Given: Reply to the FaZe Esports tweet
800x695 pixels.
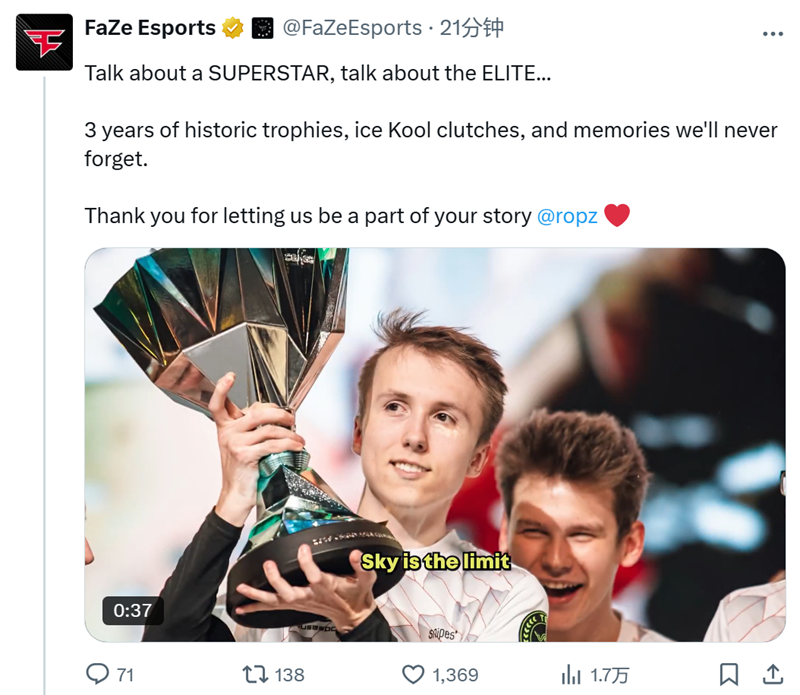Looking at the screenshot, I should pos(95,674).
